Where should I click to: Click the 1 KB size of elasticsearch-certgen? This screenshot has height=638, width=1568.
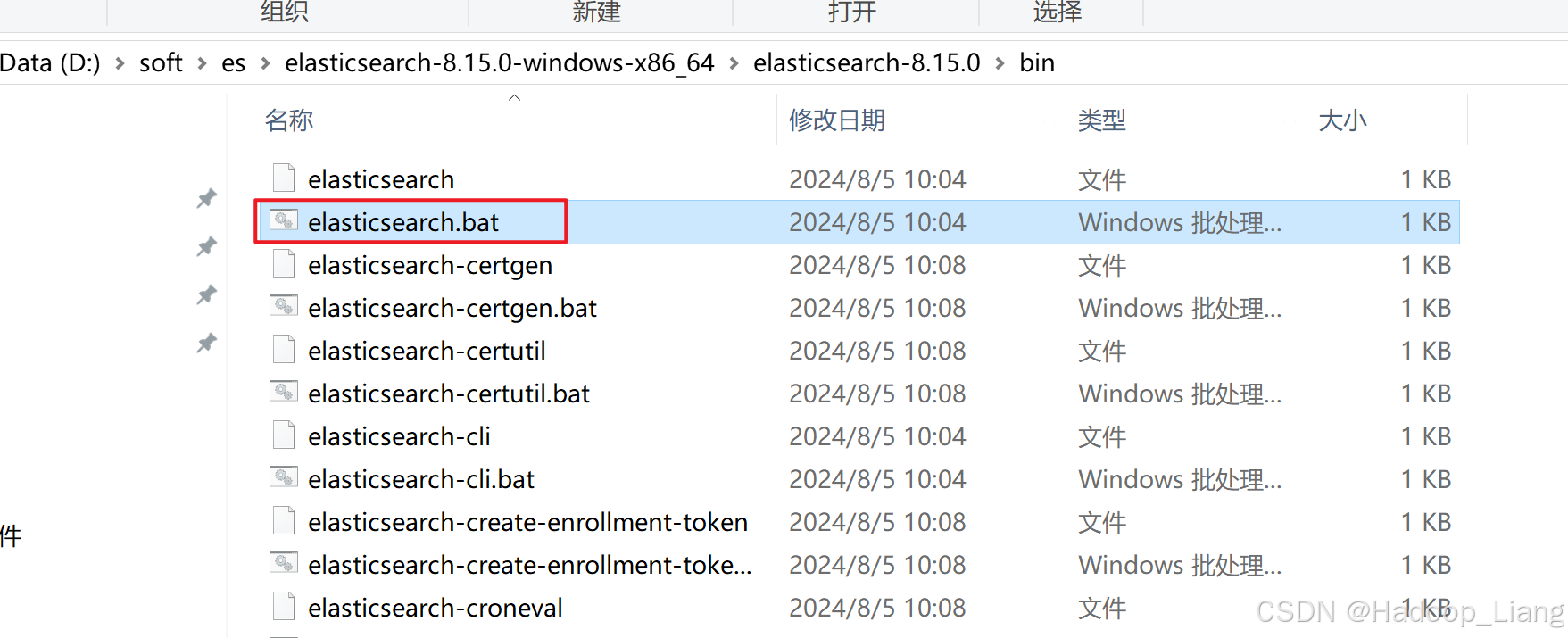click(1426, 265)
